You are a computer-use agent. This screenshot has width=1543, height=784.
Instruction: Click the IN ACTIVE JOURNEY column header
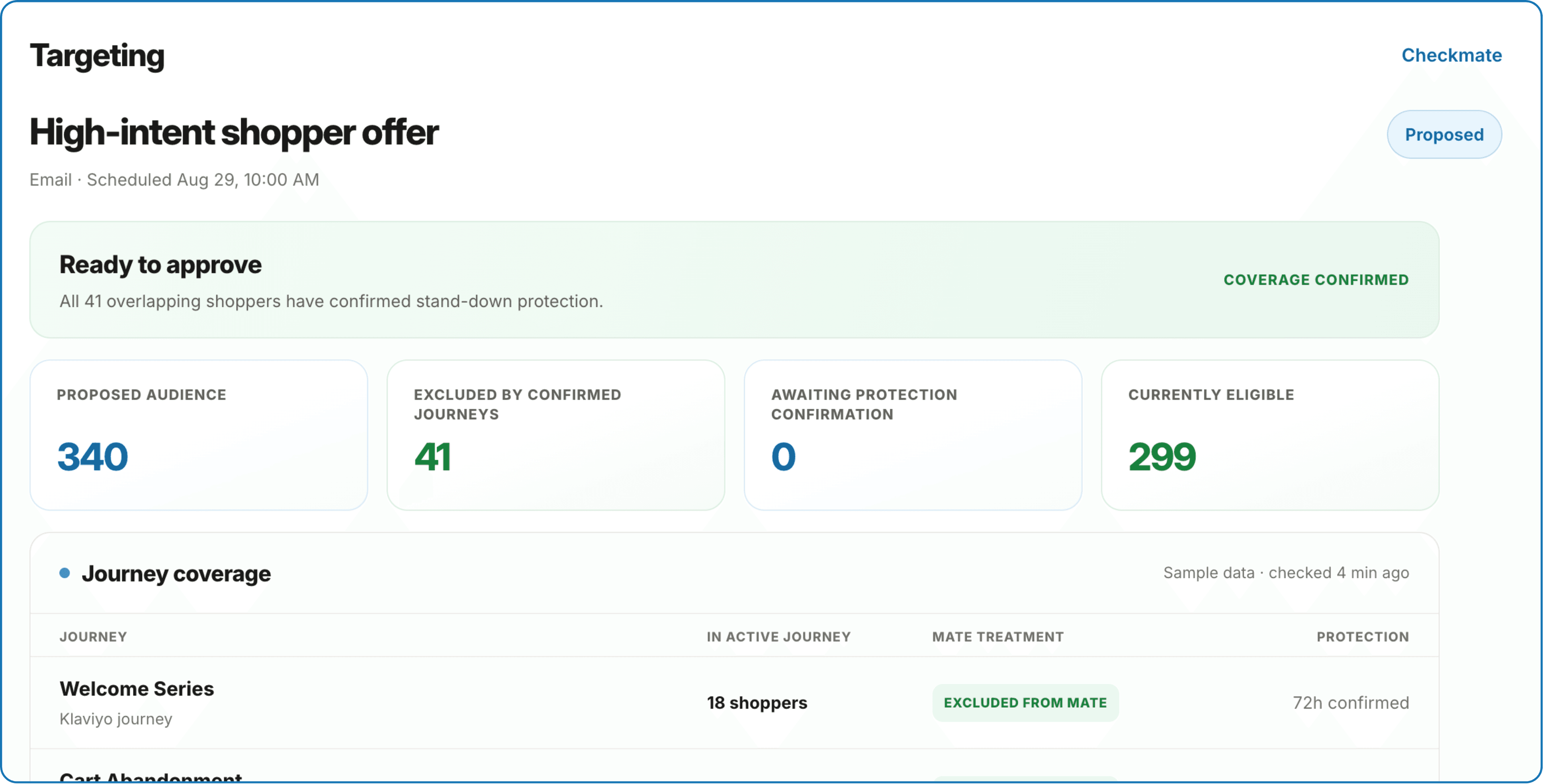(779, 637)
